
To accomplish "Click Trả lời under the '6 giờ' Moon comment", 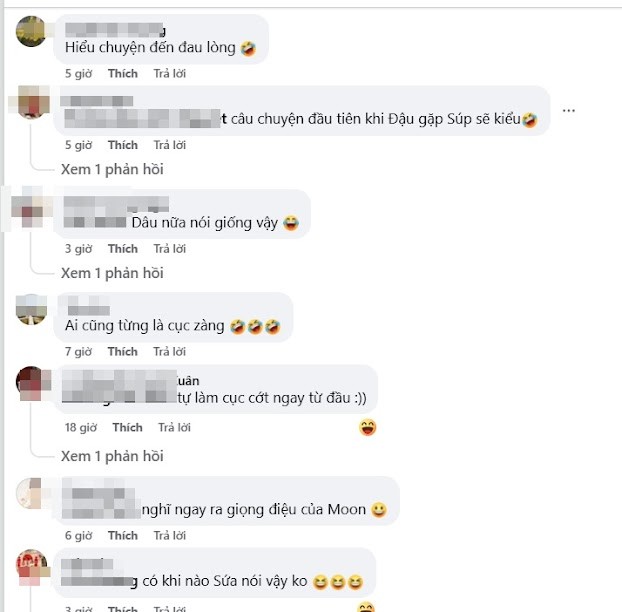I will pyautogui.click(x=170, y=535).
